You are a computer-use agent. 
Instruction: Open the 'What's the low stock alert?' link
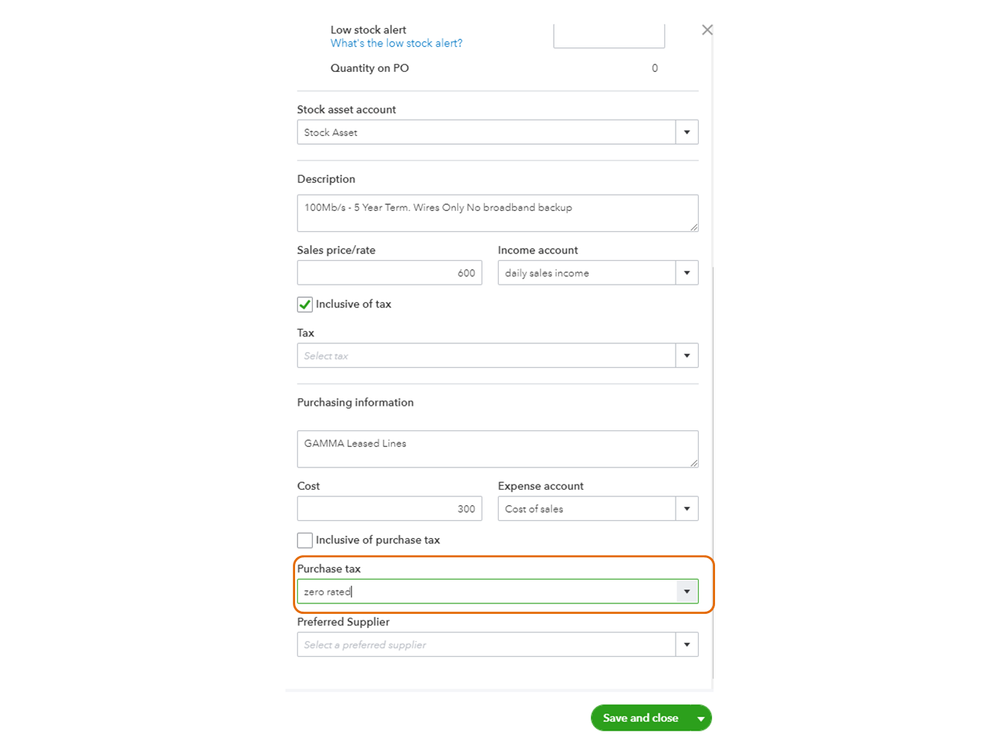(x=396, y=44)
